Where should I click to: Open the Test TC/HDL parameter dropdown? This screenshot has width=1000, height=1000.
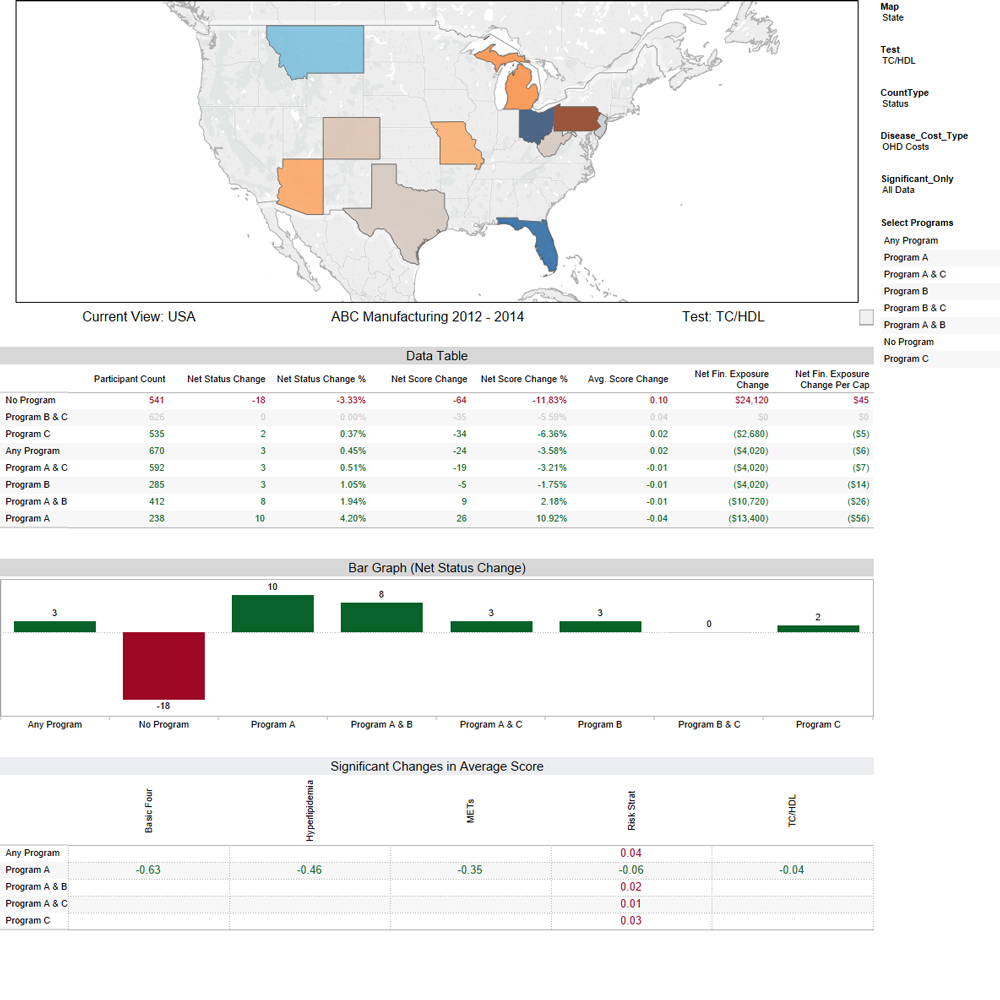click(x=899, y=61)
